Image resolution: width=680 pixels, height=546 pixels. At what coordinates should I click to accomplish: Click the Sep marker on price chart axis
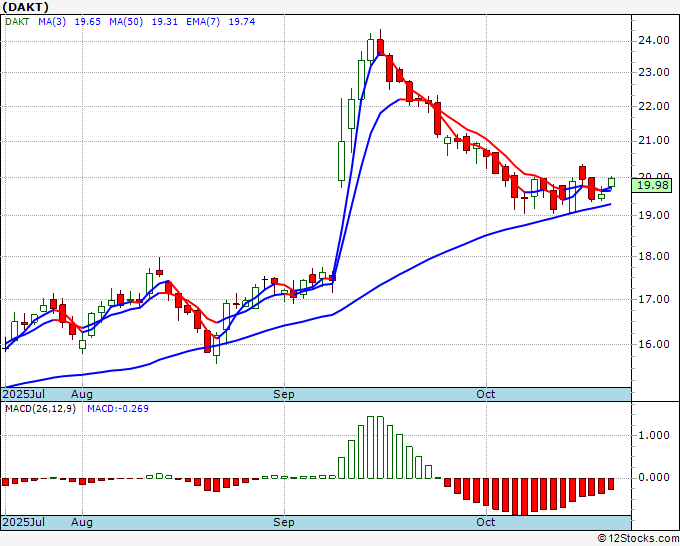(x=284, y=394)
